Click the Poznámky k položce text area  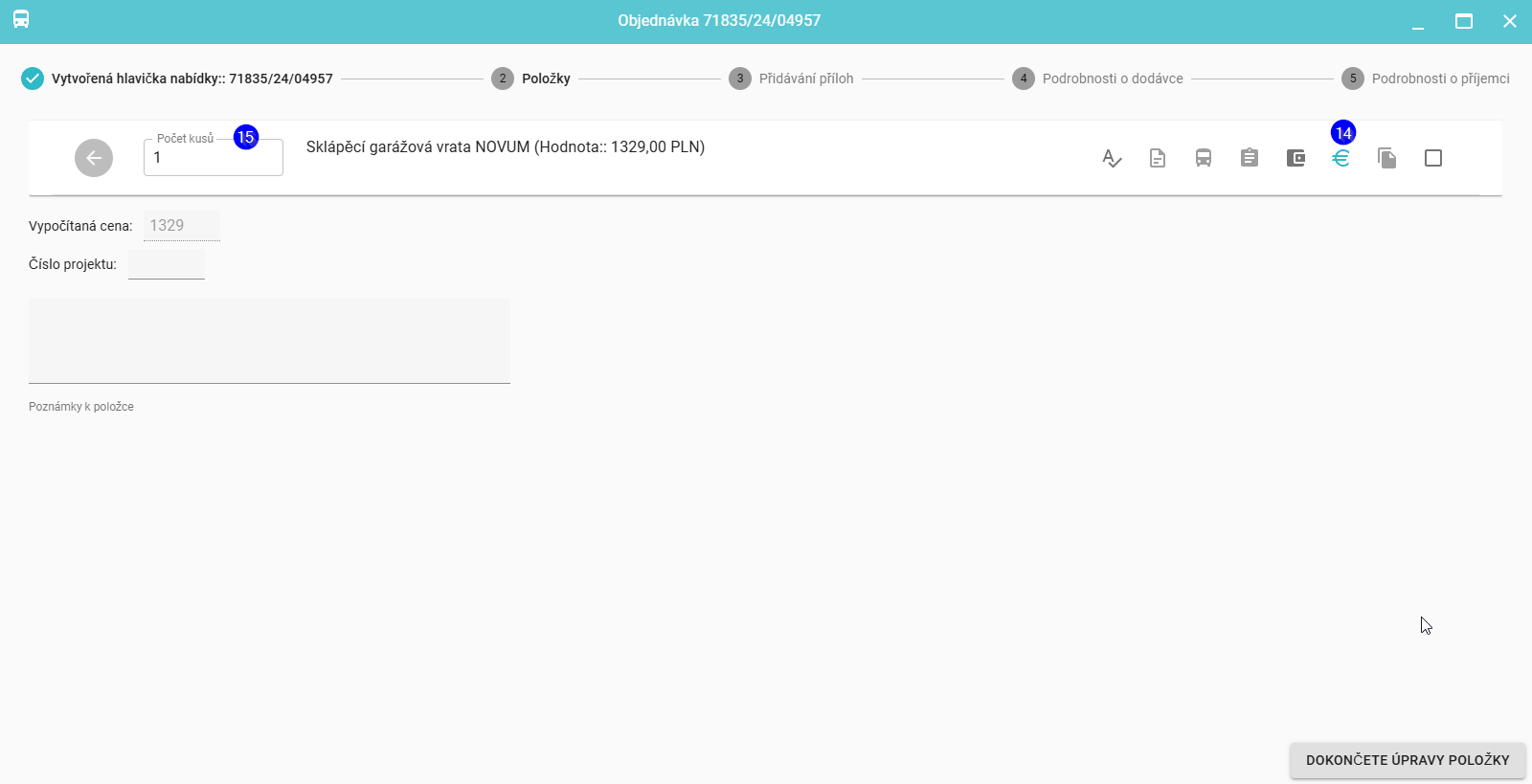pyautogui.click(x=269, y=341)
